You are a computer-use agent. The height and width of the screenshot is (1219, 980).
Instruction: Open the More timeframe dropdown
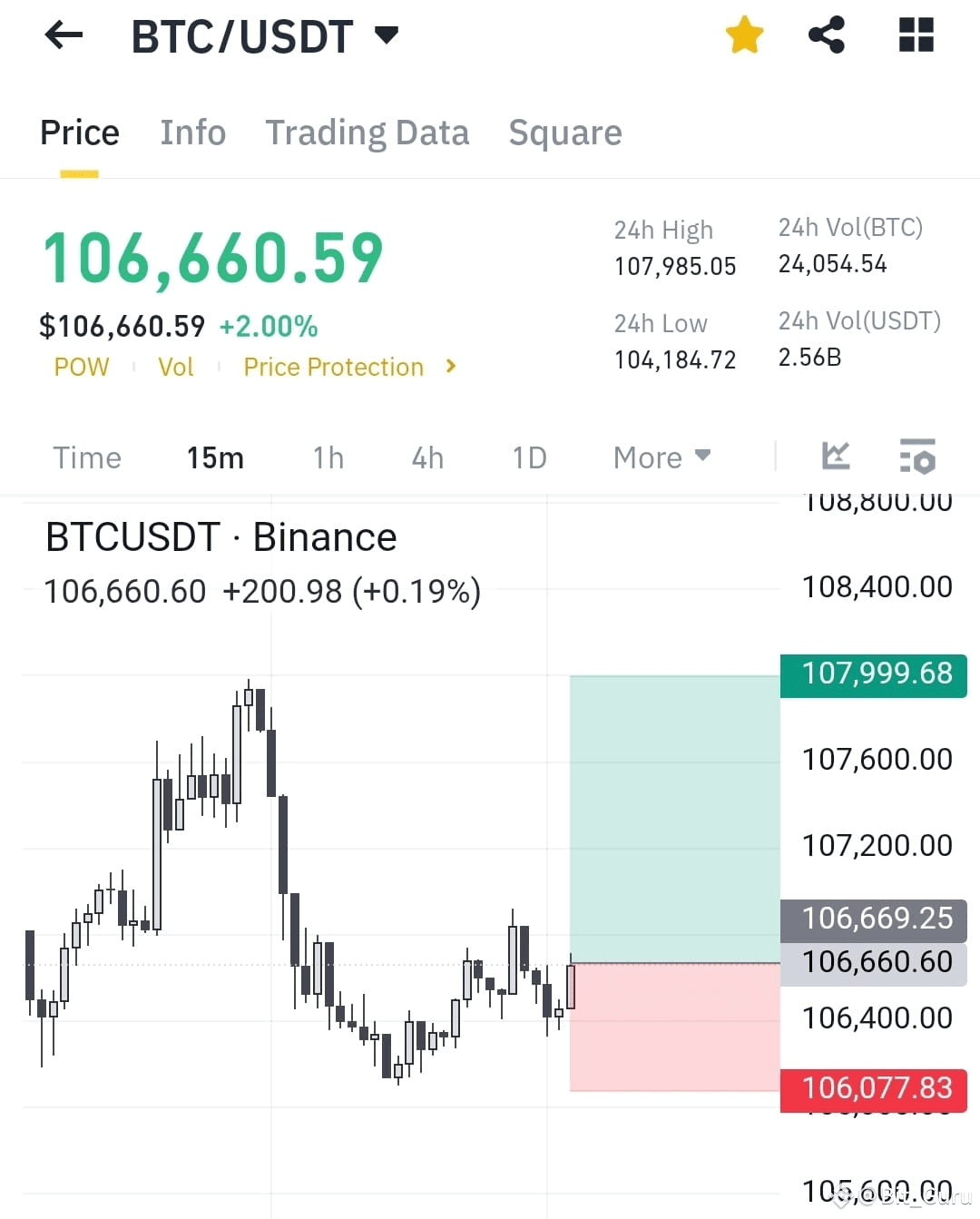(x=661, y=457)
